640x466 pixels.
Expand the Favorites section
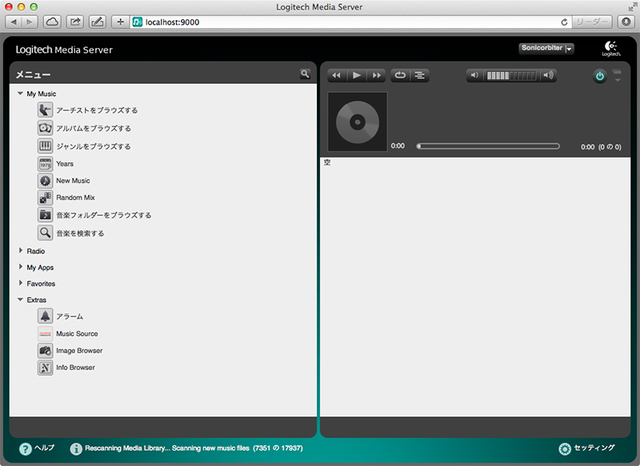coord(20,283)
